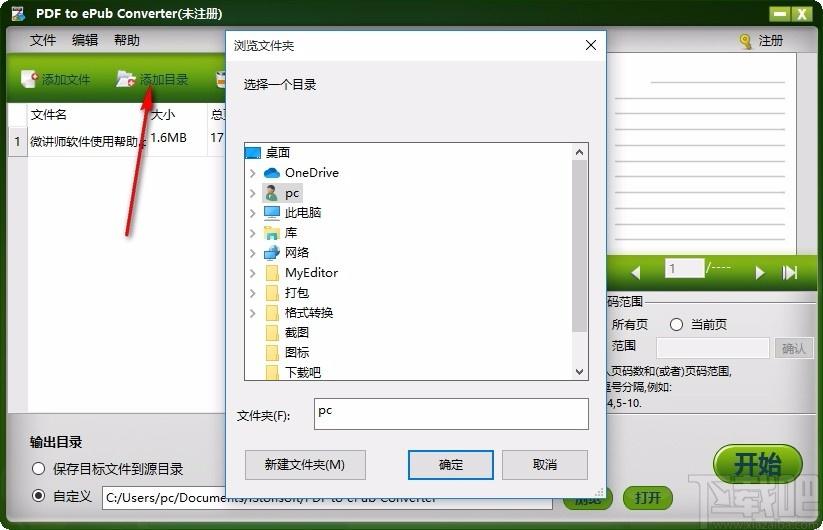This screenshot has width=823, height=530.
Task: Expand the 格式转换 tree node
Action: (252, 313)
